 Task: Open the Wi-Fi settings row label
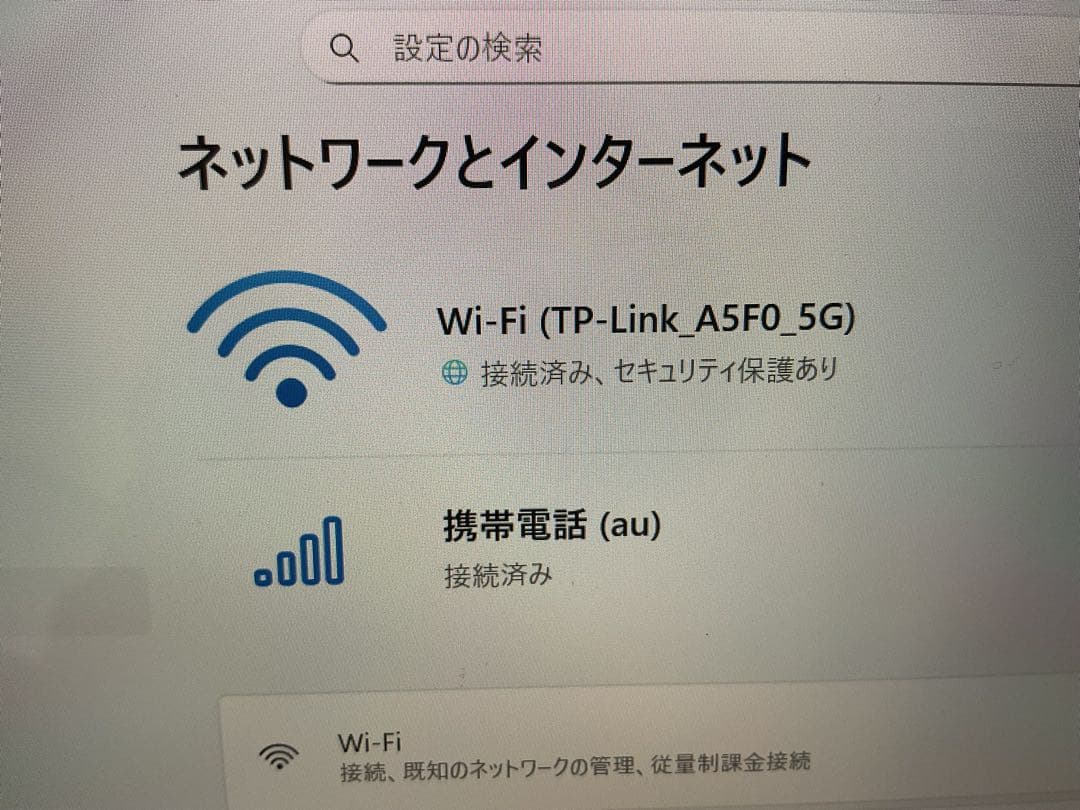coord(369,742)
